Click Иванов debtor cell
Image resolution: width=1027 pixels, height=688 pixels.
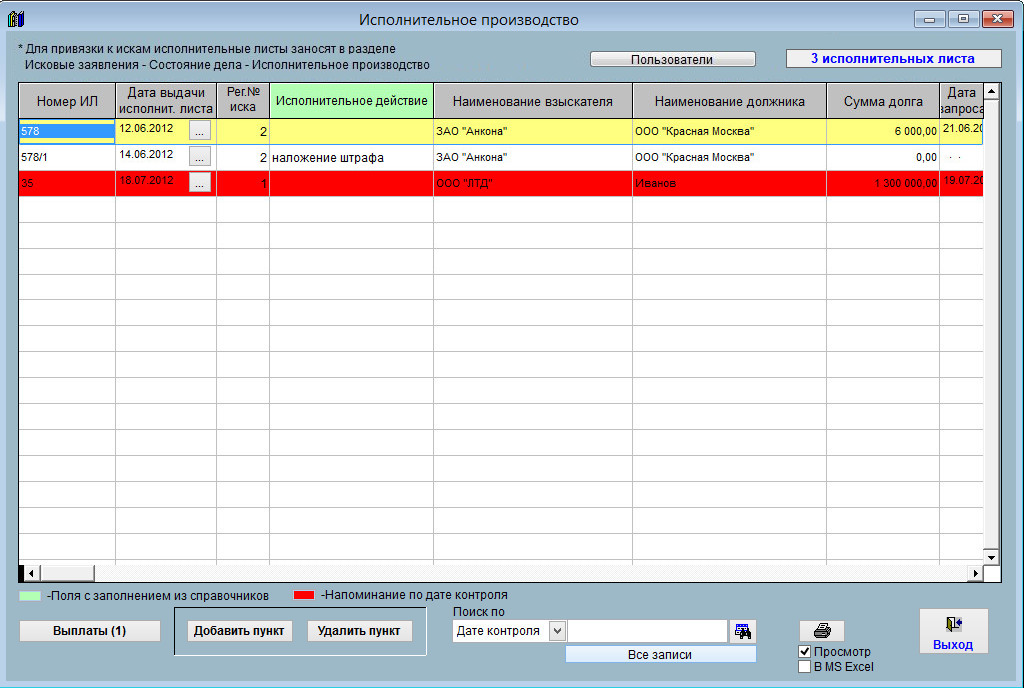[x=730, y=183]
